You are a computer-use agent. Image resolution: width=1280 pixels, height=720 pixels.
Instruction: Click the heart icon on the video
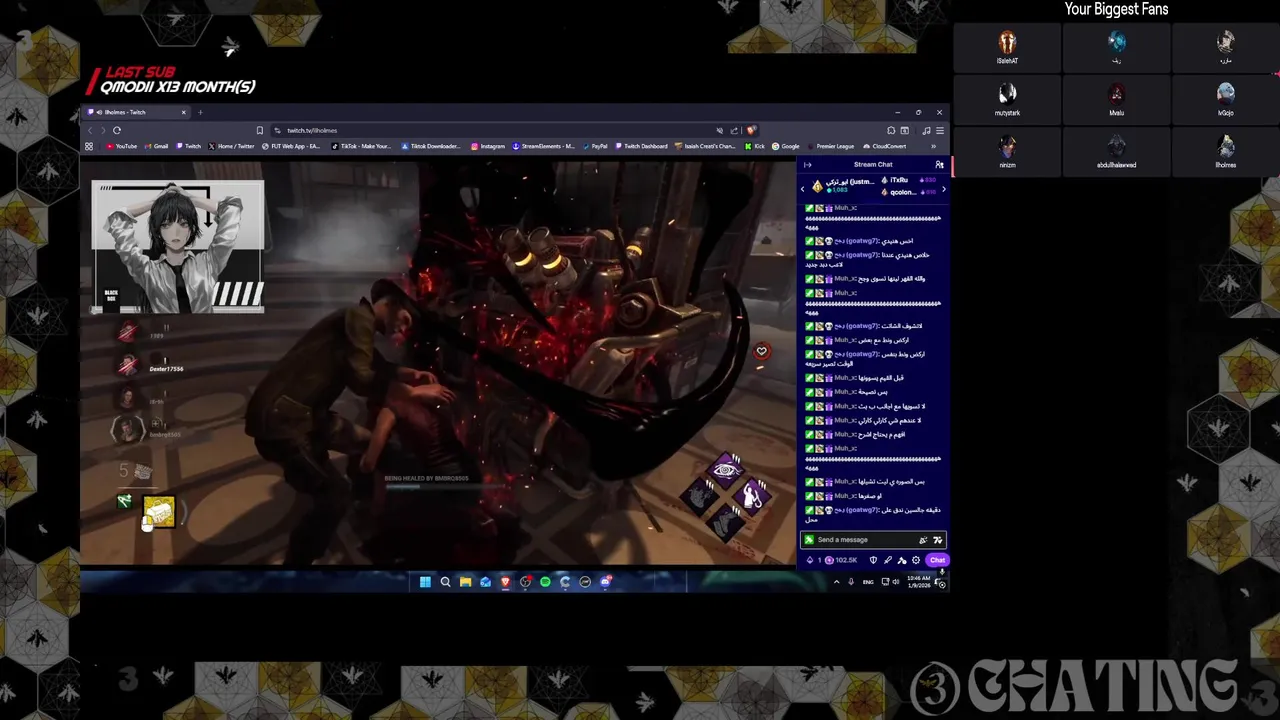point(761,351)
